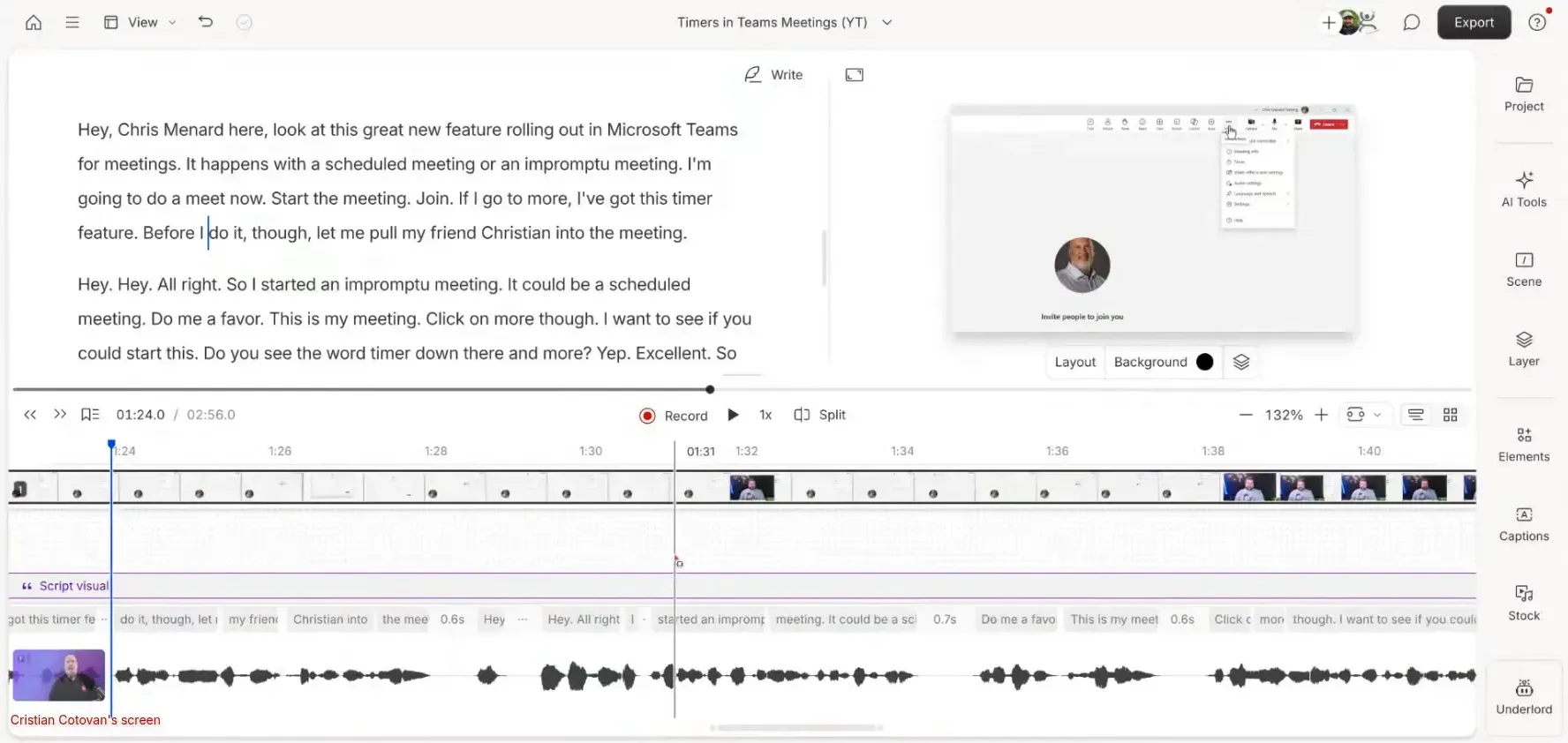Screen dimensions: 1568x743
Task: Open the Captions panel
Action: pos(1524,524)
